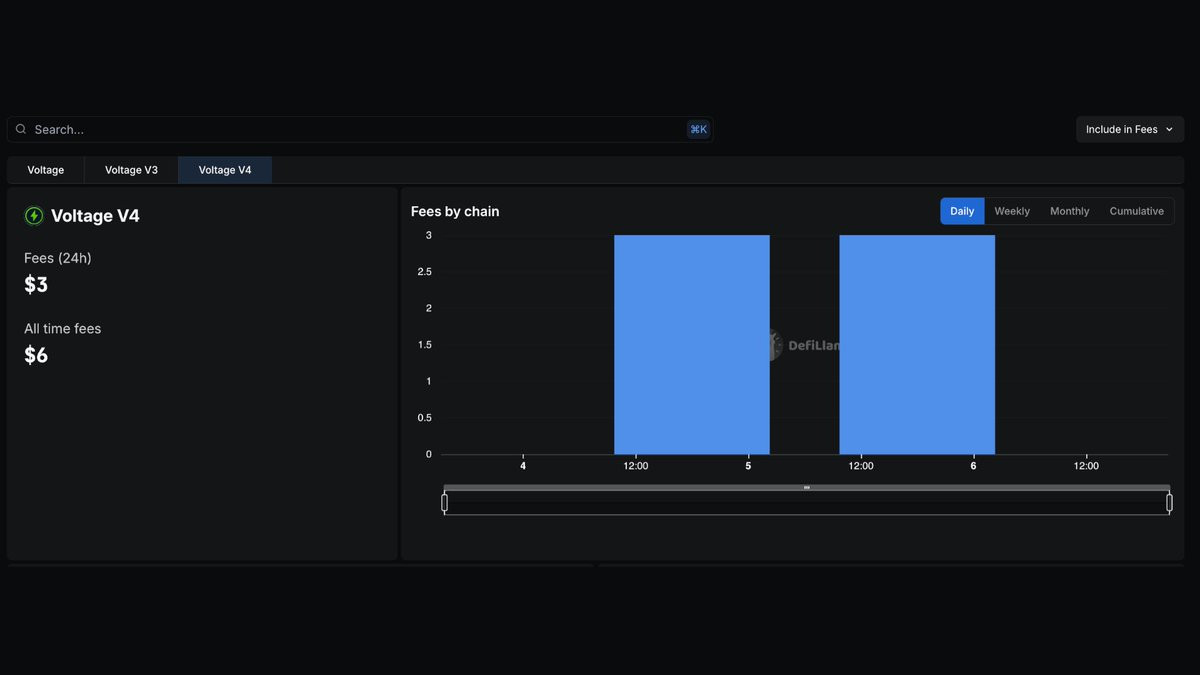Screen dimensions: 1200x675
Task: Click the All time fees label
Action: tap(63, 328)
